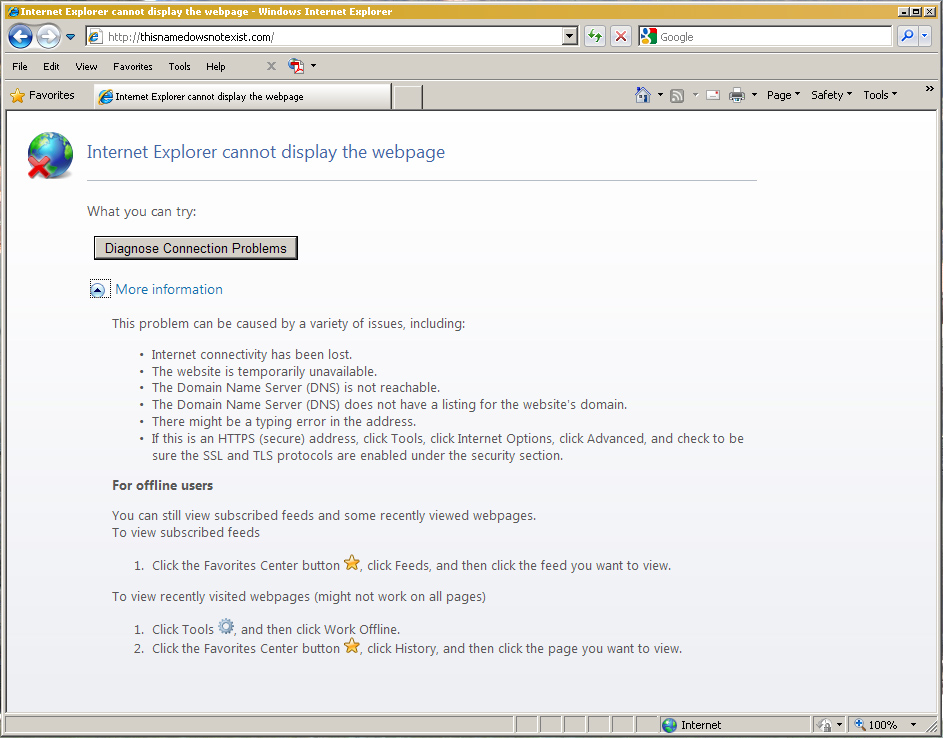Open the Tools menu in menu bar
The image size is (943, 738).
pyautogui.click(x=179, y=66)
